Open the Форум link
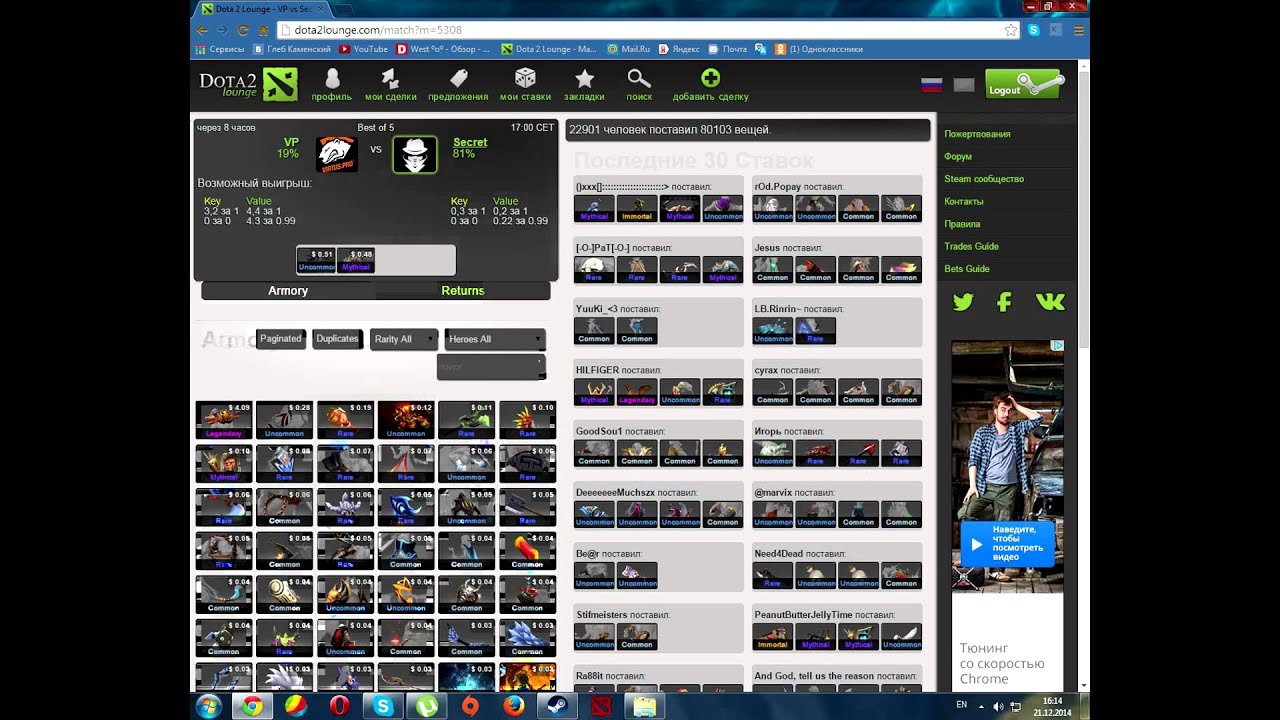 pos(958,157)
